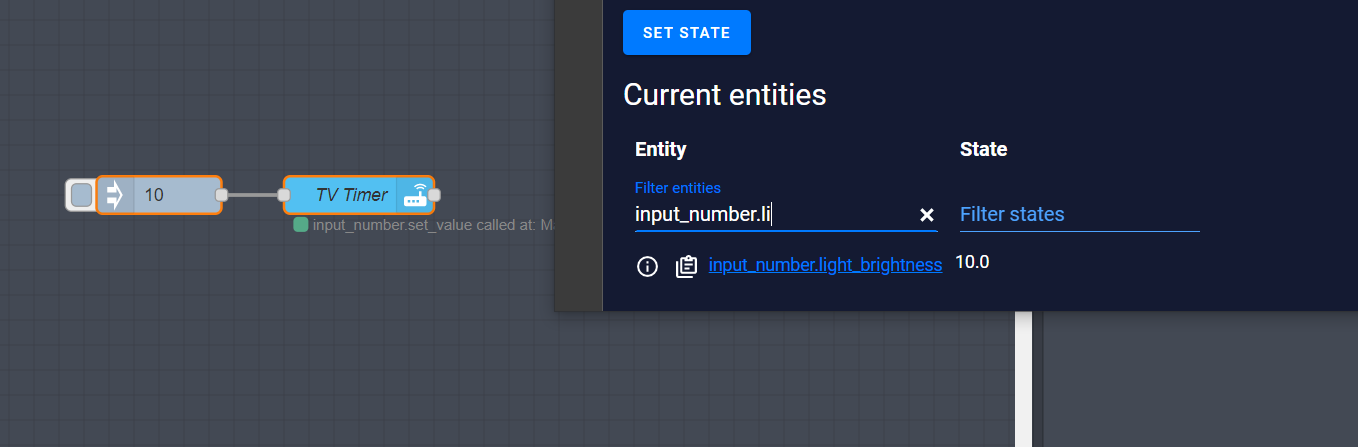Viewport: 1358px width, 447px height.
Task: Click the arrow icon on the inject node
Action: point(114,195)
